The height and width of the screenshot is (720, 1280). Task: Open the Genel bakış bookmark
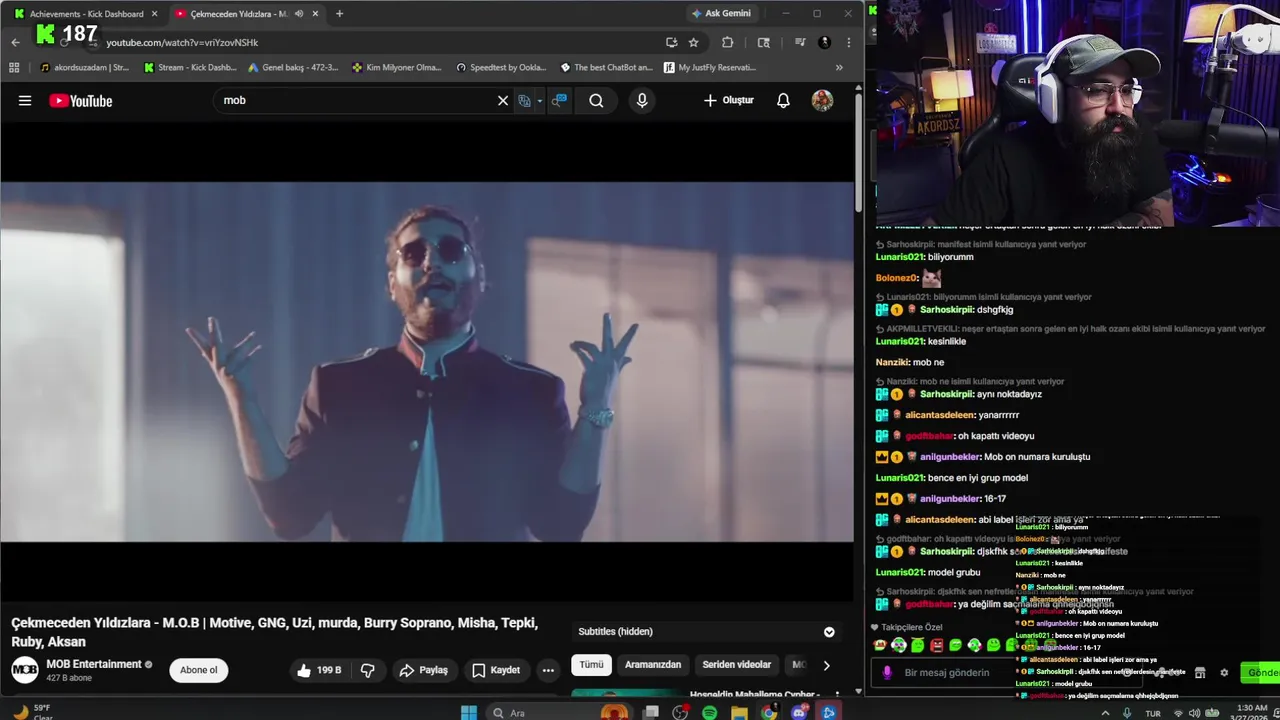pos(293,68)
